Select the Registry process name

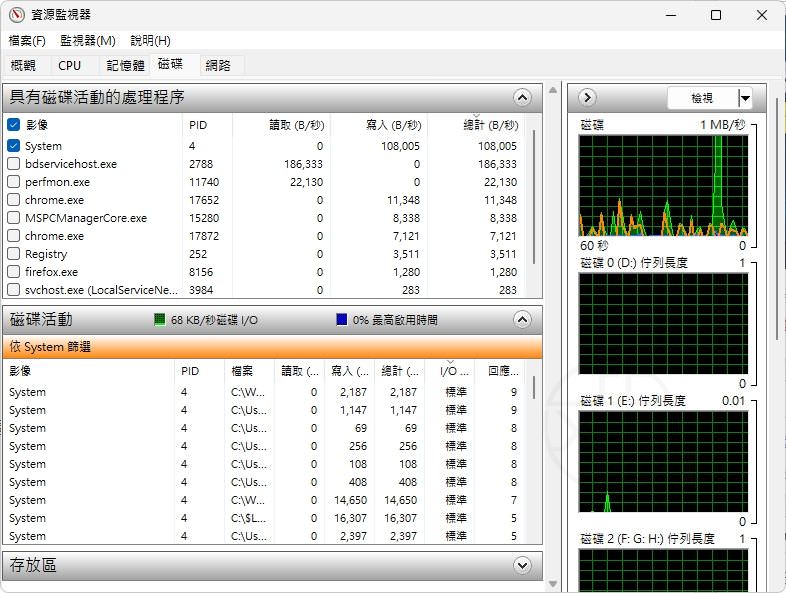(46, 254)
